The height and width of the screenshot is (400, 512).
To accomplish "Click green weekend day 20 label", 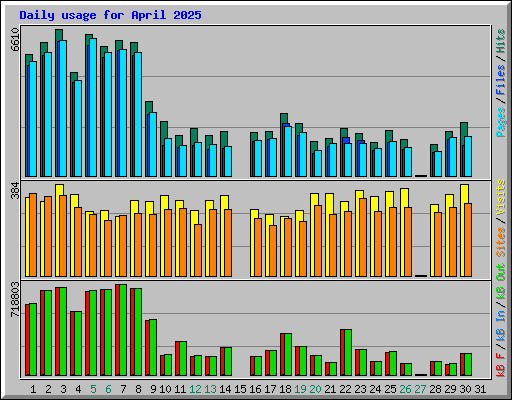I will pyautogui.click(x=315, y=389).
